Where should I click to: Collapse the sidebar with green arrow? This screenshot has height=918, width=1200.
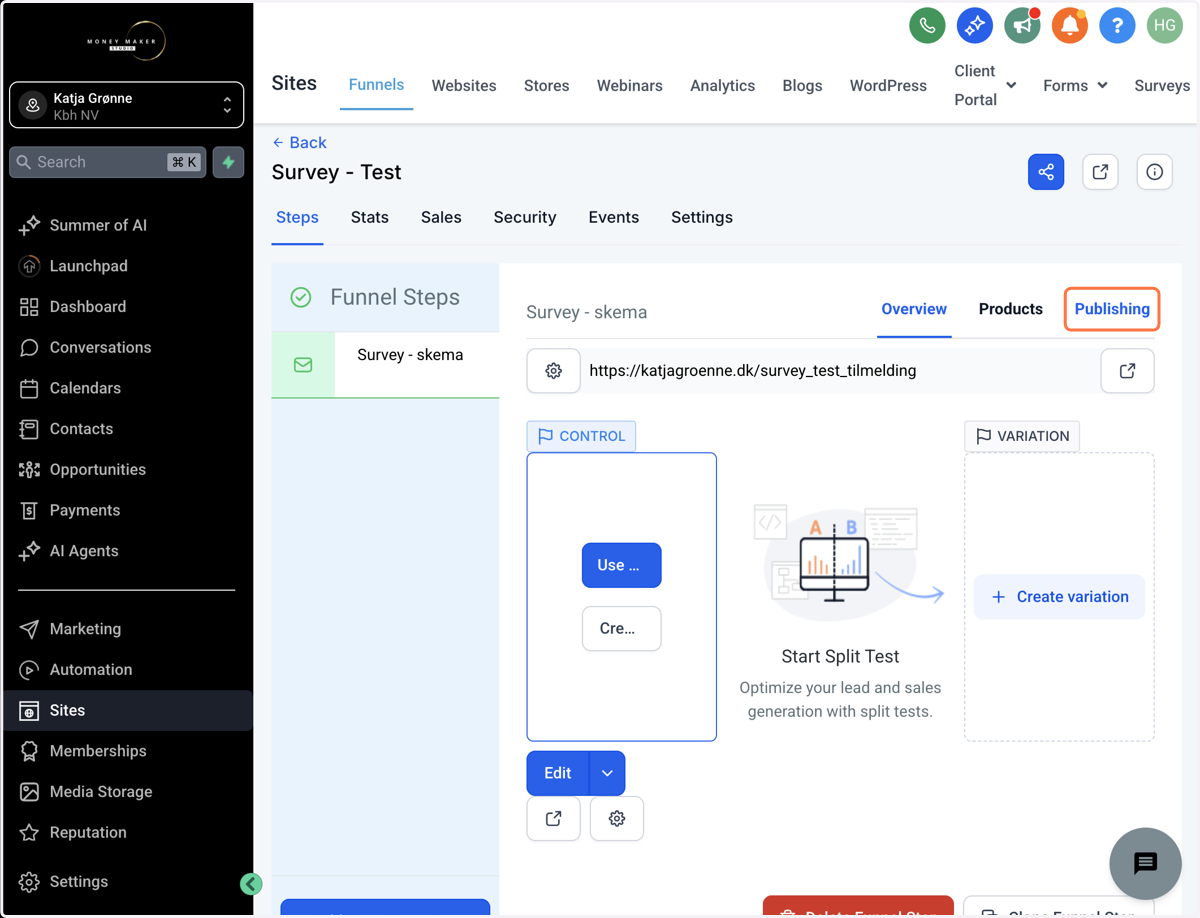(x=251, y=883)
